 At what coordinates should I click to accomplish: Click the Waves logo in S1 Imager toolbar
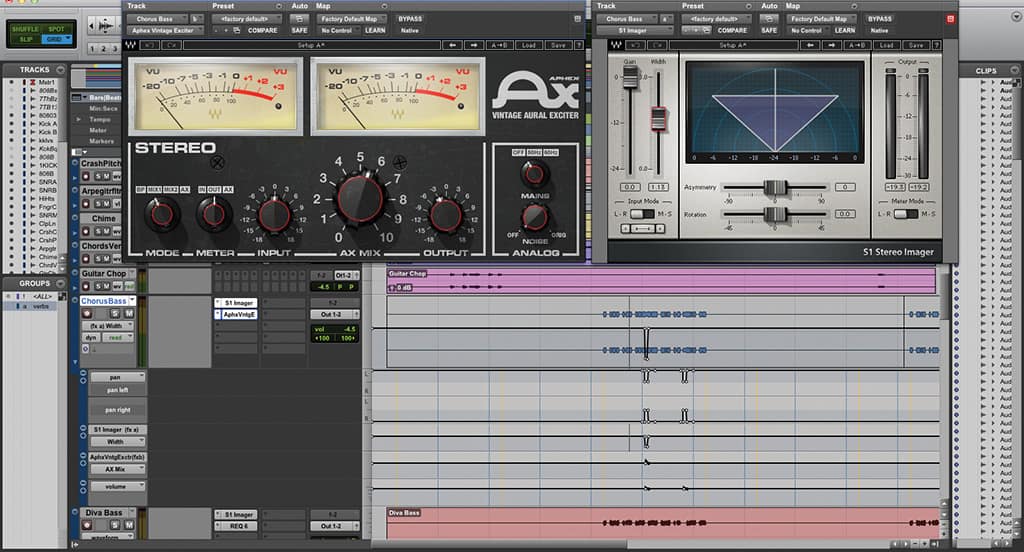click(x=615, y=45)
